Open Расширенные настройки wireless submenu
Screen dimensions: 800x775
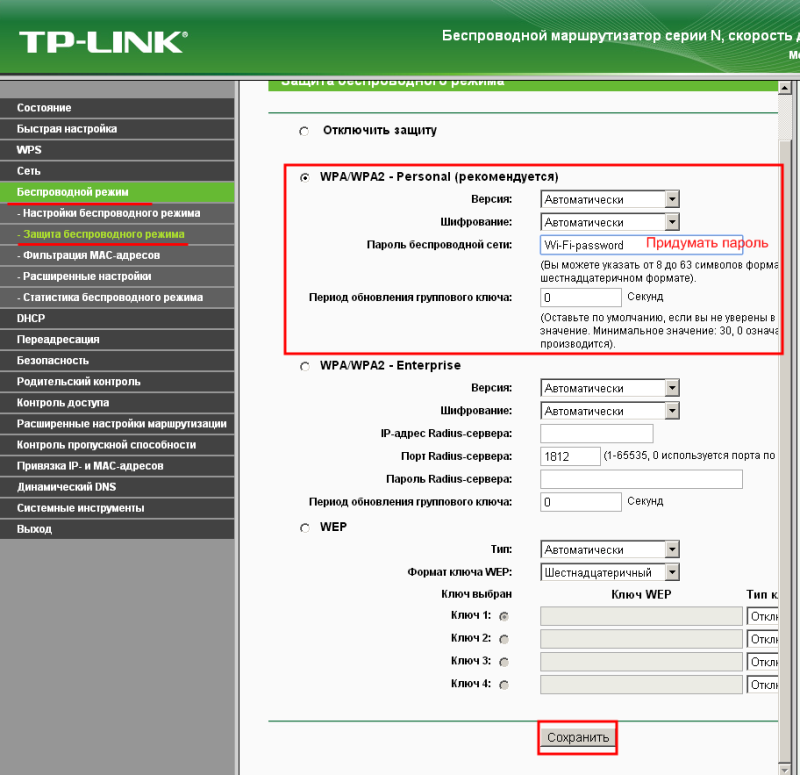(x=117, y=276)
